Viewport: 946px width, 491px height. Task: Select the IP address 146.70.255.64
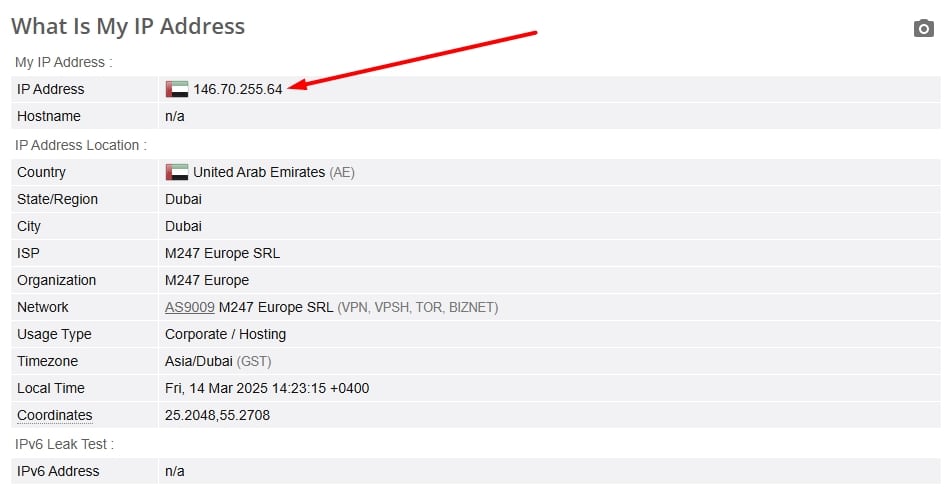pyautogui.click(x=238, y=89)
